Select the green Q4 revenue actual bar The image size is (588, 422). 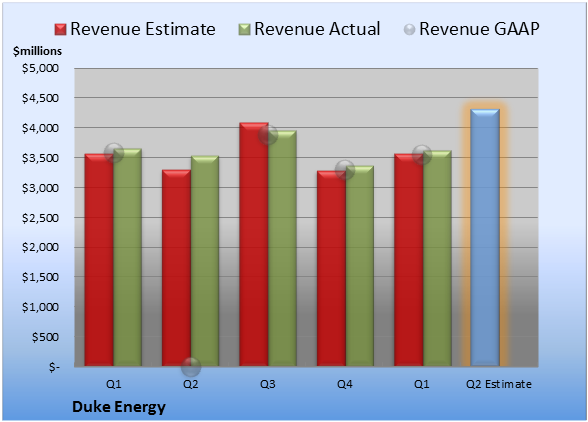(360, 266)
